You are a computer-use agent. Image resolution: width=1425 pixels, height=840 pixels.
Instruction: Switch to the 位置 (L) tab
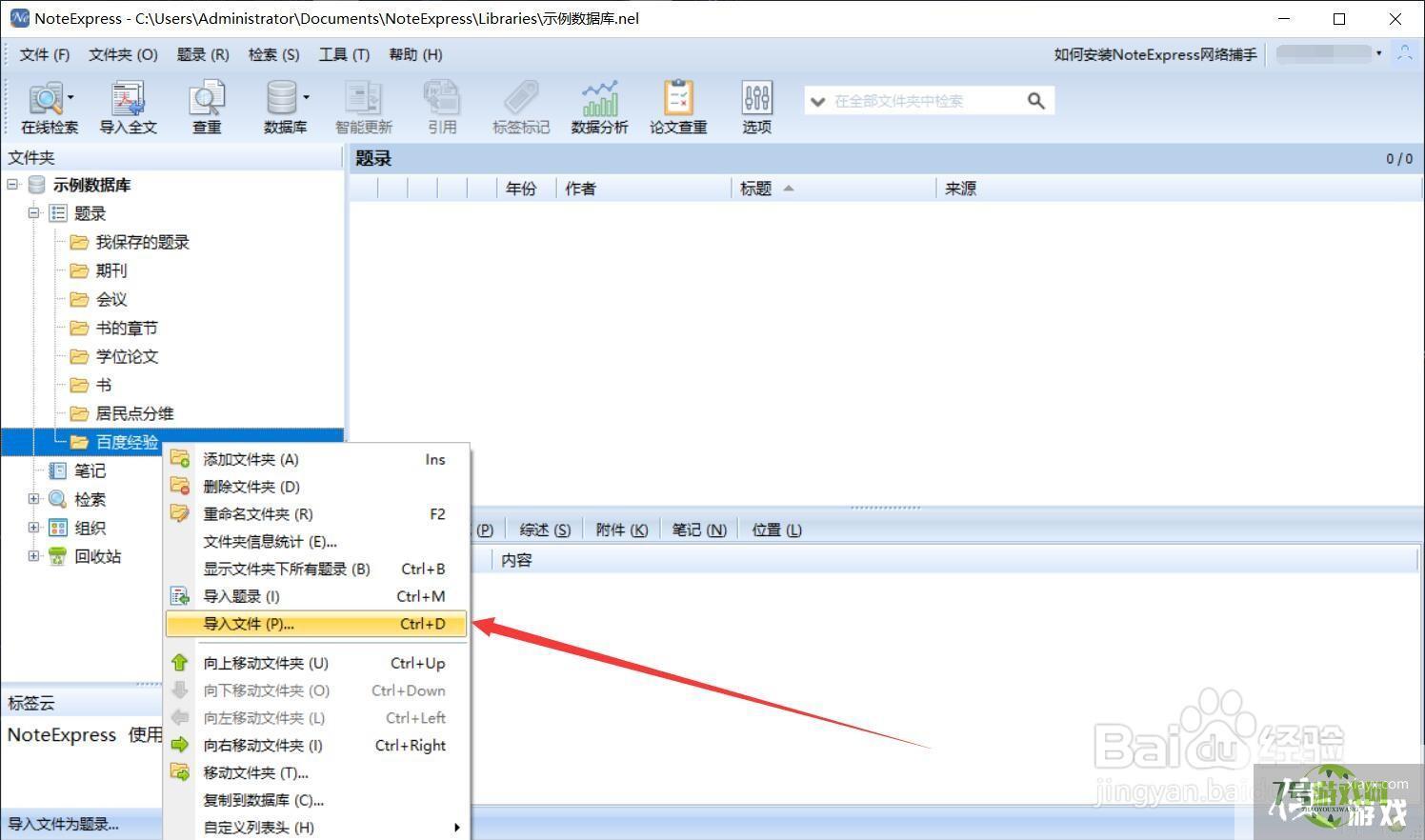(777, 530)
